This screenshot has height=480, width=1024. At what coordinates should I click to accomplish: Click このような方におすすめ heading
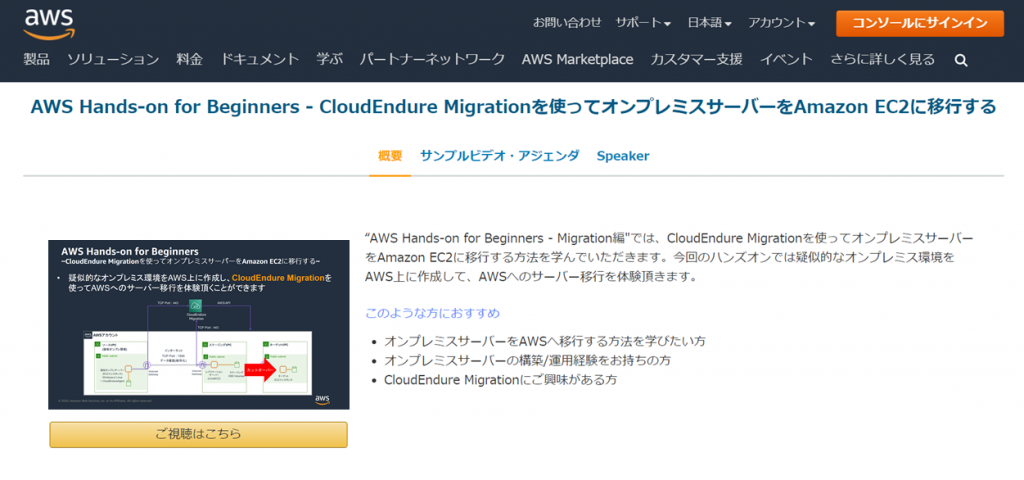pos(432,313)
